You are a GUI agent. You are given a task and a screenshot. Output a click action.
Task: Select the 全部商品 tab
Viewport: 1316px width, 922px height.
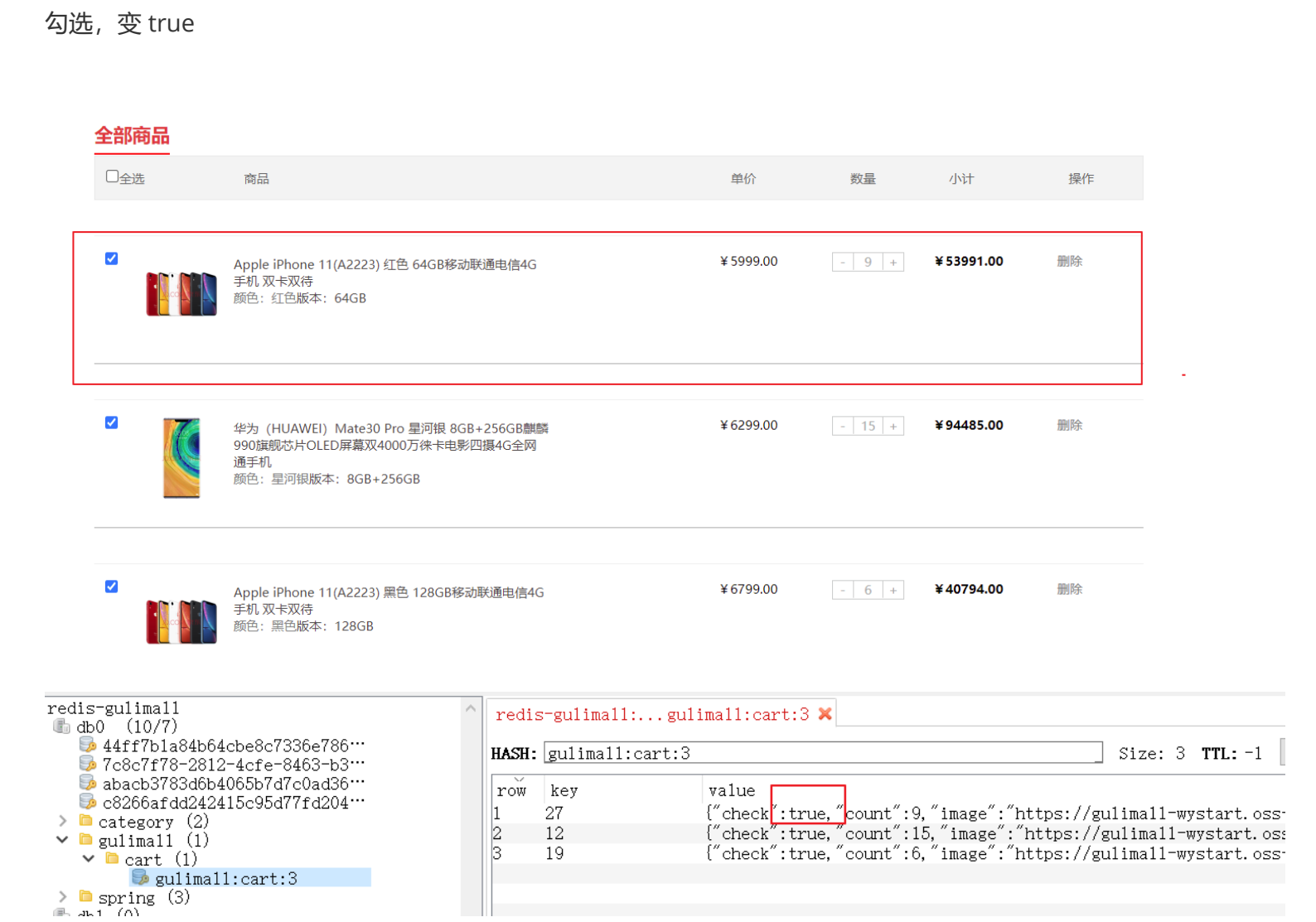point(132,136)
